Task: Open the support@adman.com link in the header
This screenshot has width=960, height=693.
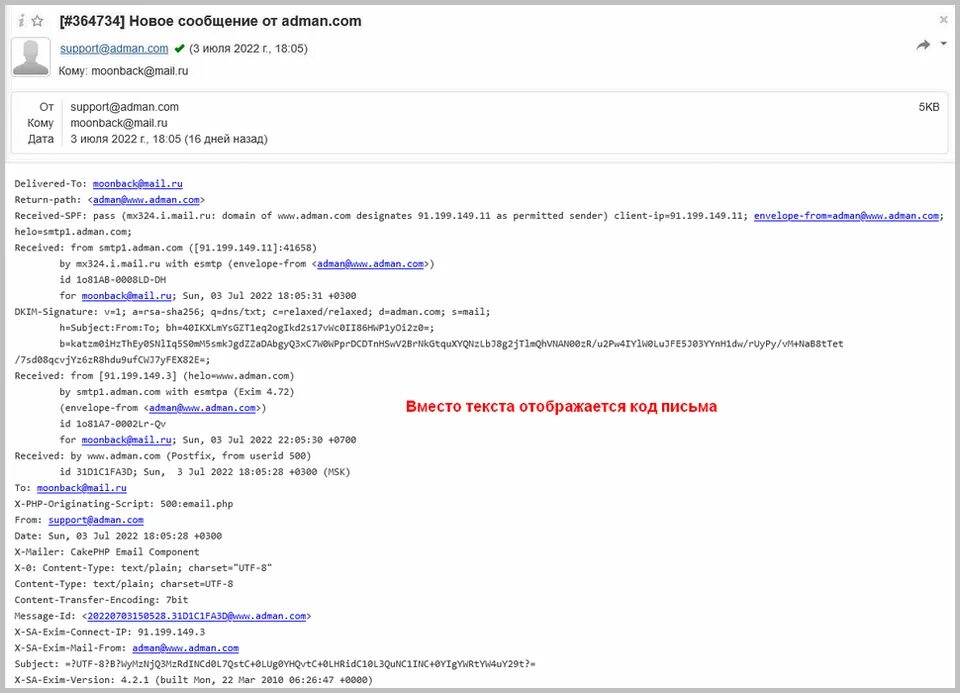Action: (114, 48)
